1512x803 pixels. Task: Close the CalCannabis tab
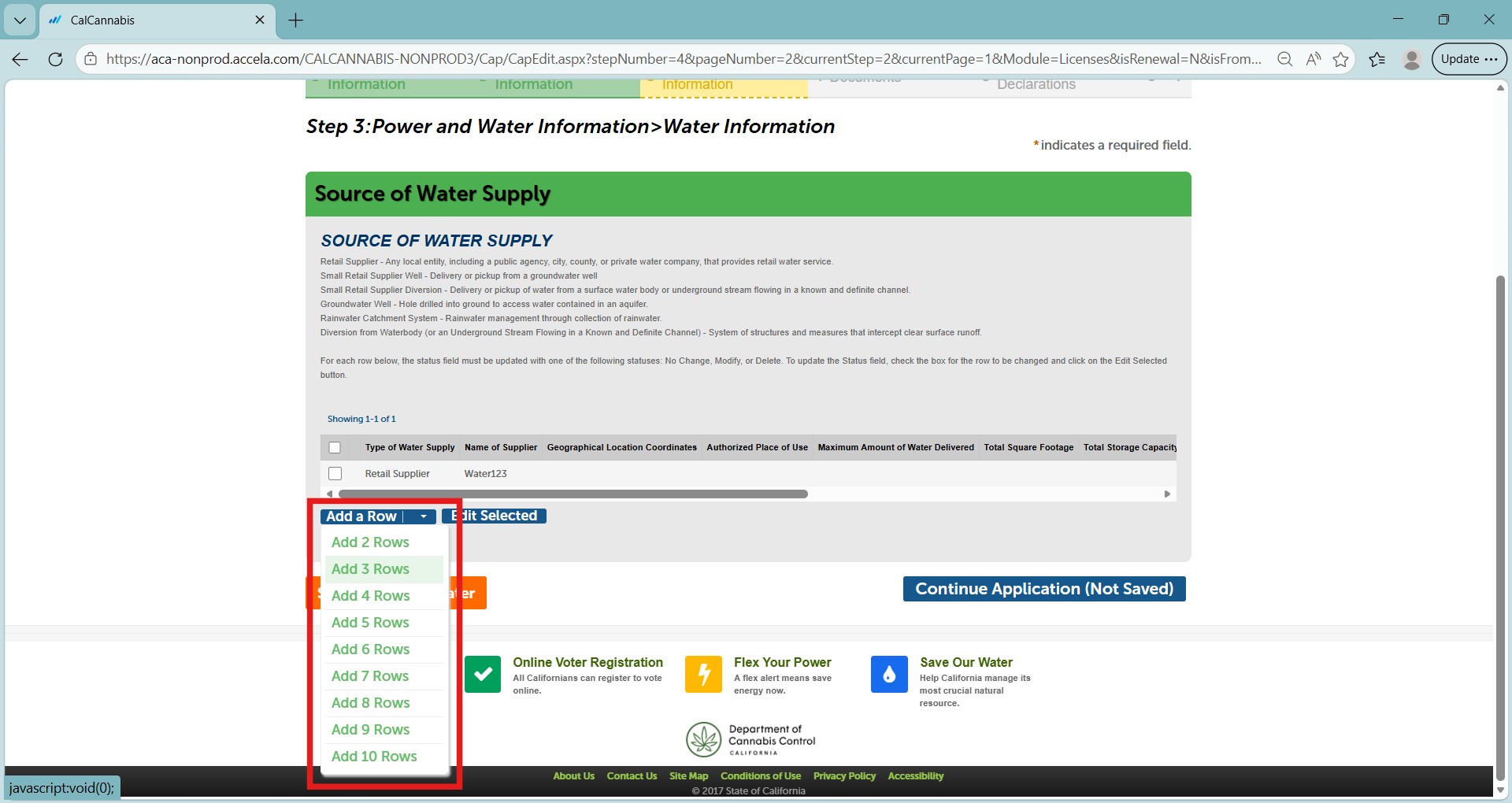(260, 20)
